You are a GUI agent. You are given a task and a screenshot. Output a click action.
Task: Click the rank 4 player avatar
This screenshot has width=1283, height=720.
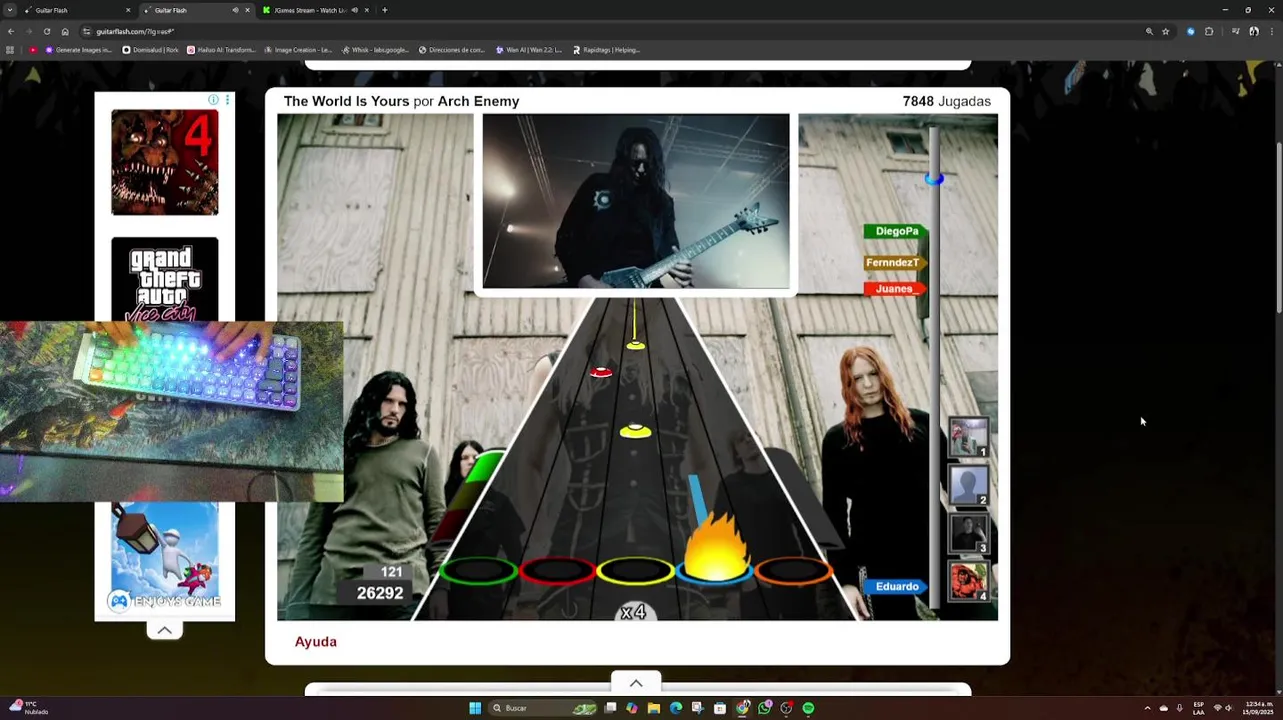click(x=968, y=582)
